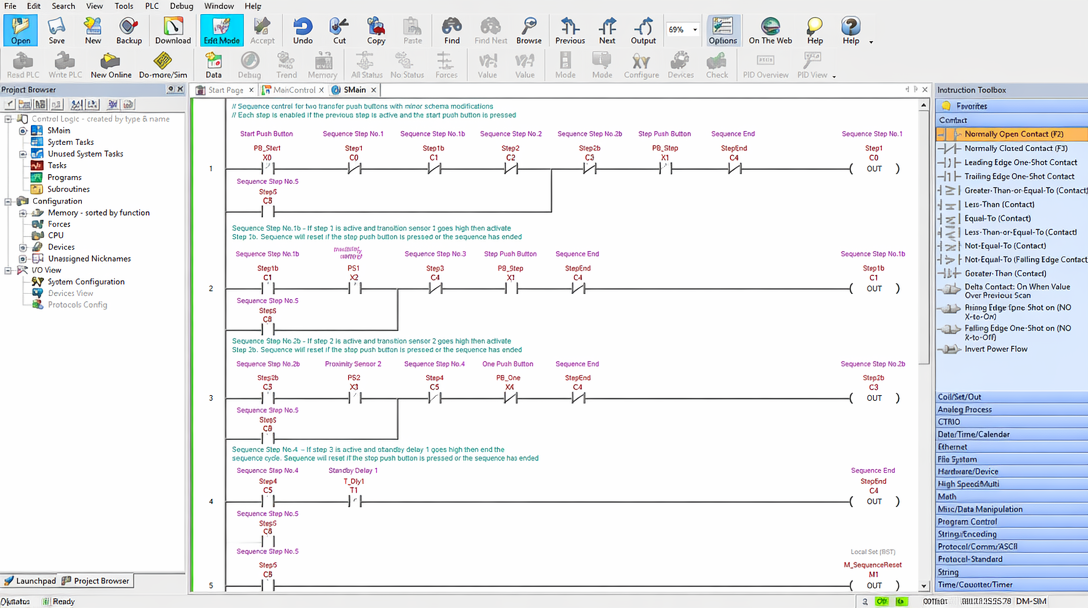Switch to the Project Browser bottom tab

[95, 581]
